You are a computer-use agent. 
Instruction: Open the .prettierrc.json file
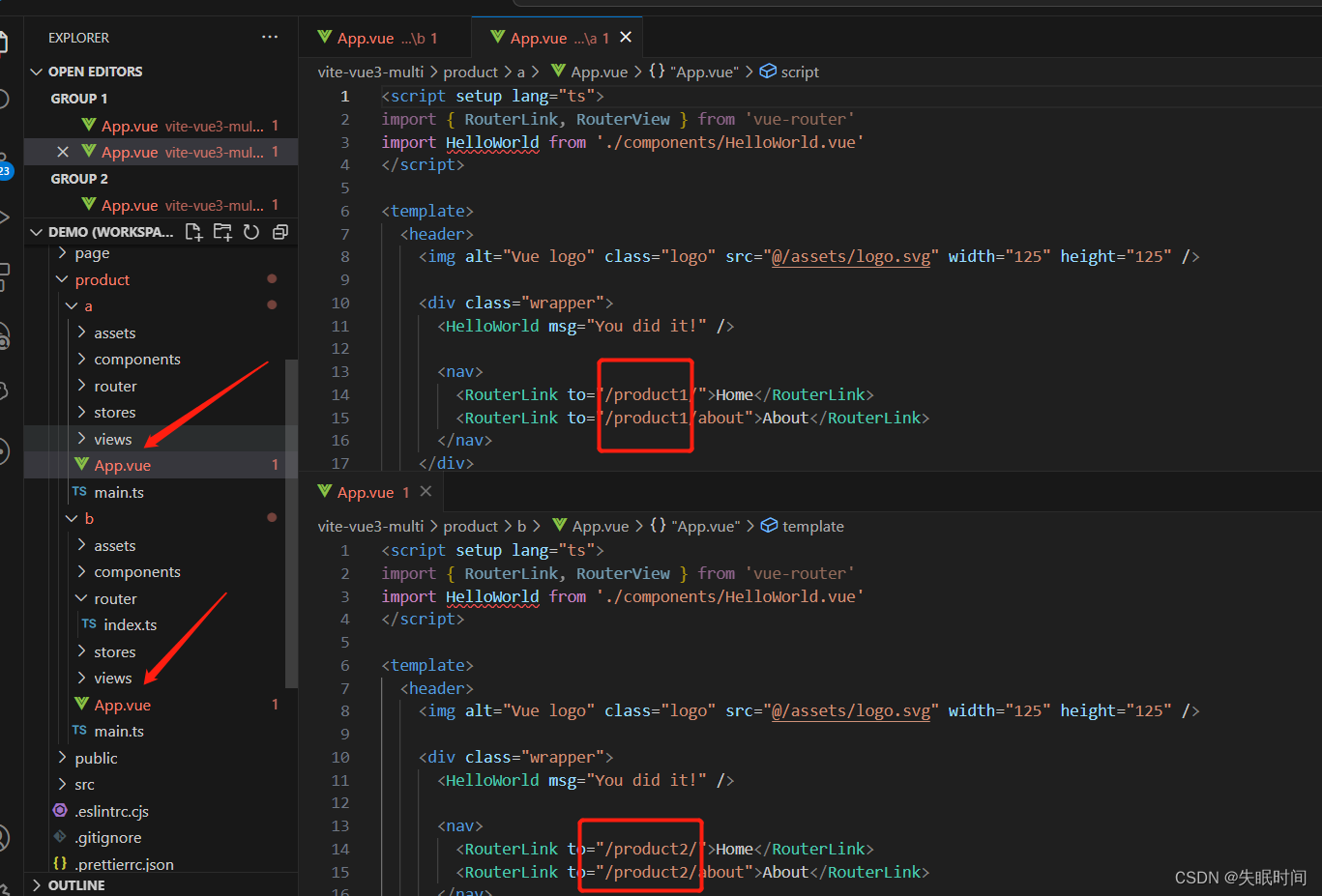(124, 864)
